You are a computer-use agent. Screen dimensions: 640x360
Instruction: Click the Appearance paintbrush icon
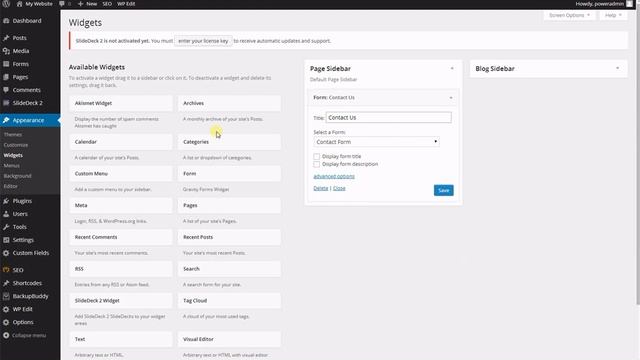point(6,120)
